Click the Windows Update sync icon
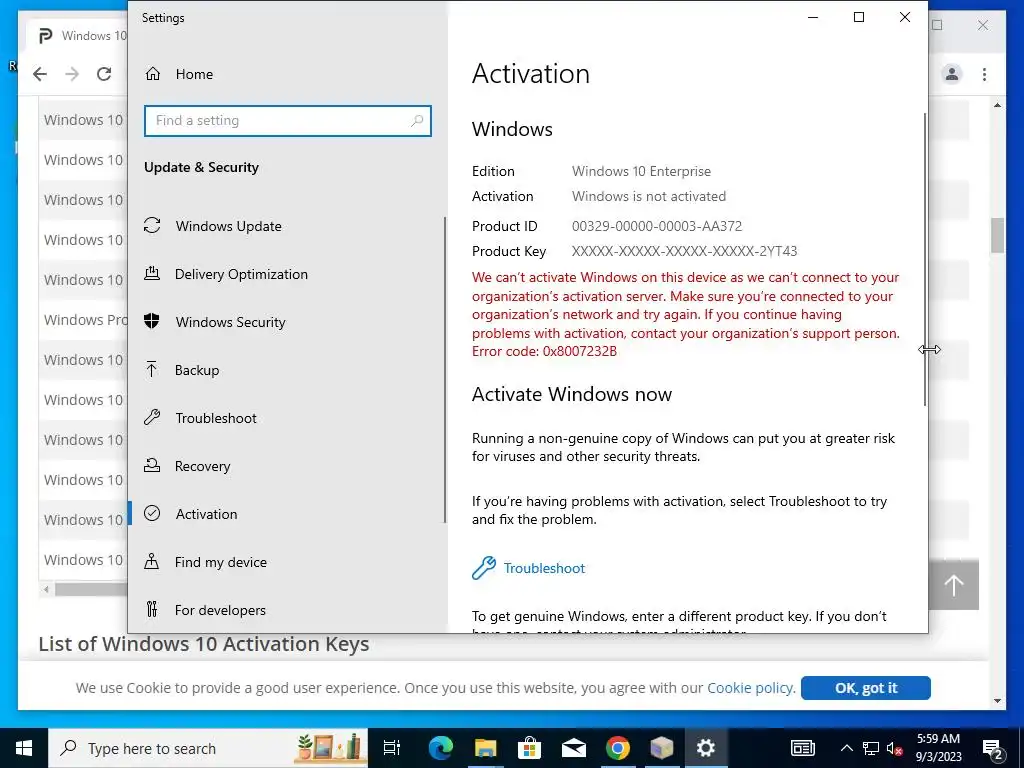The width and height of the screenshot is (1024, 768). [152, 225]
